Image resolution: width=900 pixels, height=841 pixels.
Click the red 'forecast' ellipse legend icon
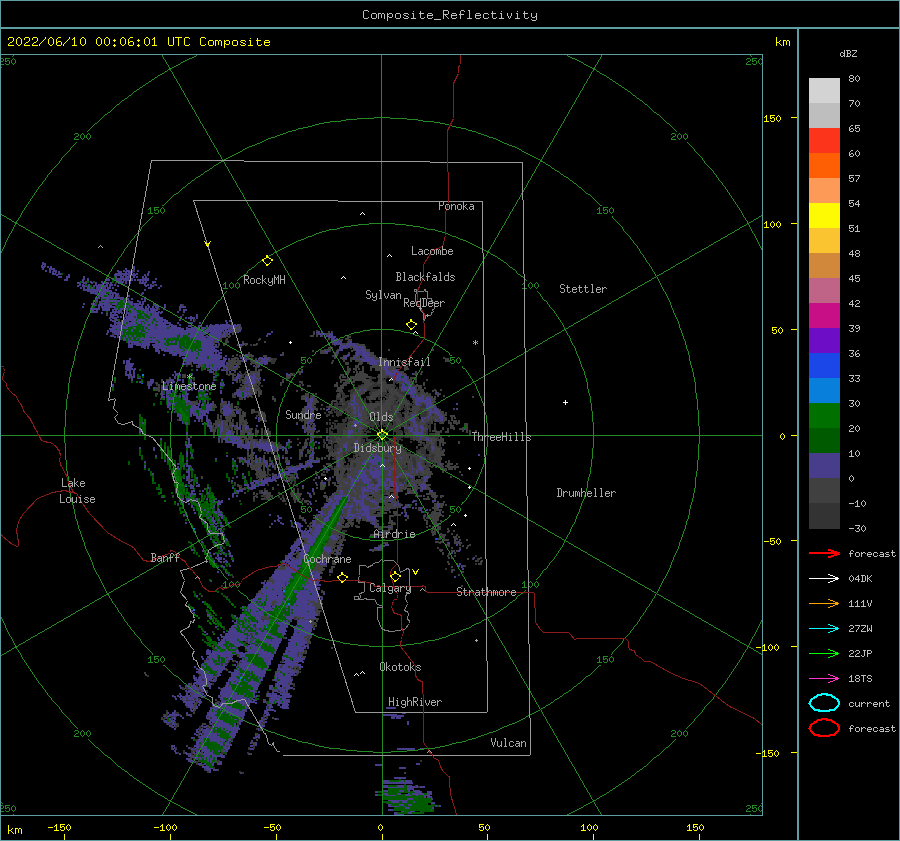(x=824, y=728)
